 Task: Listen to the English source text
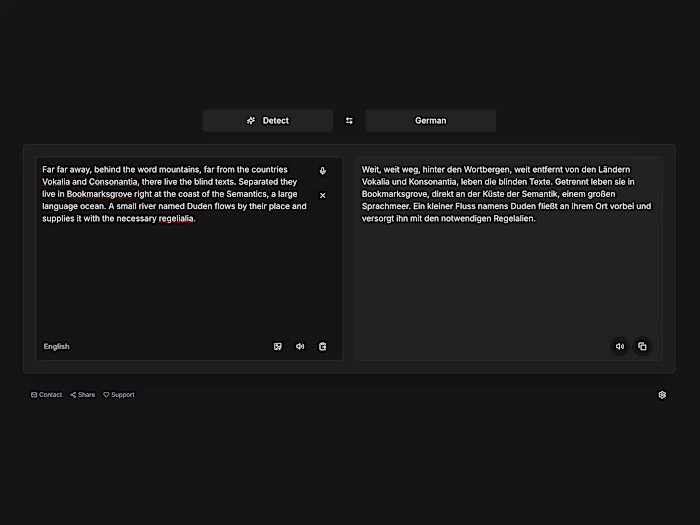[300, 346]
